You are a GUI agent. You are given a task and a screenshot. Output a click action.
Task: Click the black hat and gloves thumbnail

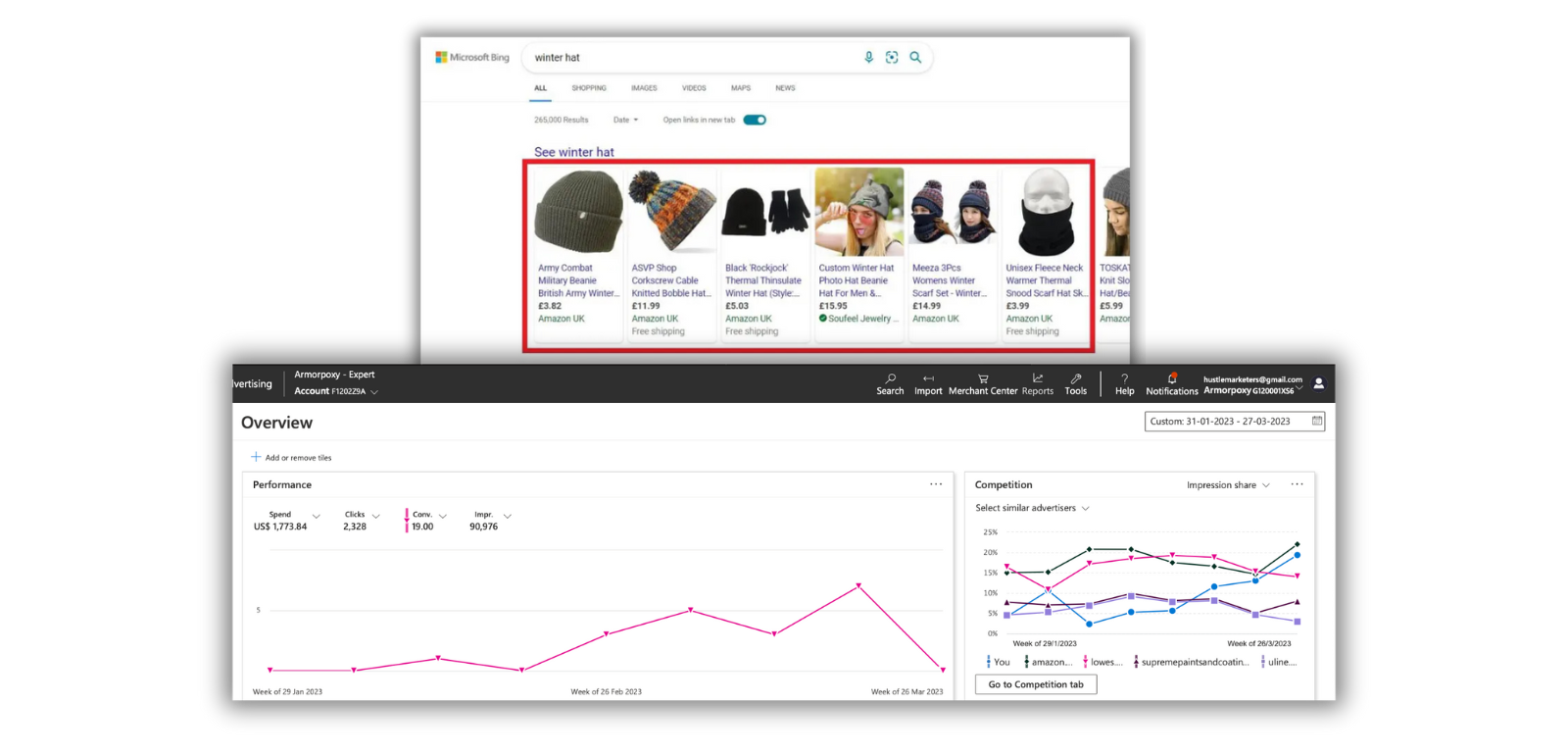[765, 212]
